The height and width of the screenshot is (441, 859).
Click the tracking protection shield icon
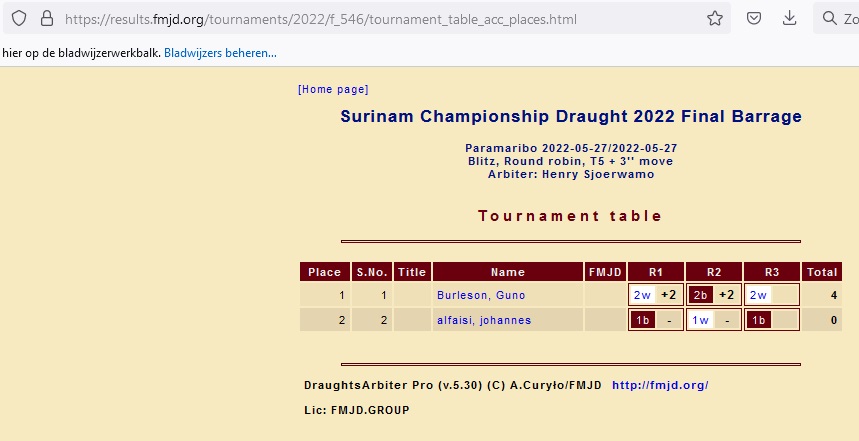tap(19, 19)
